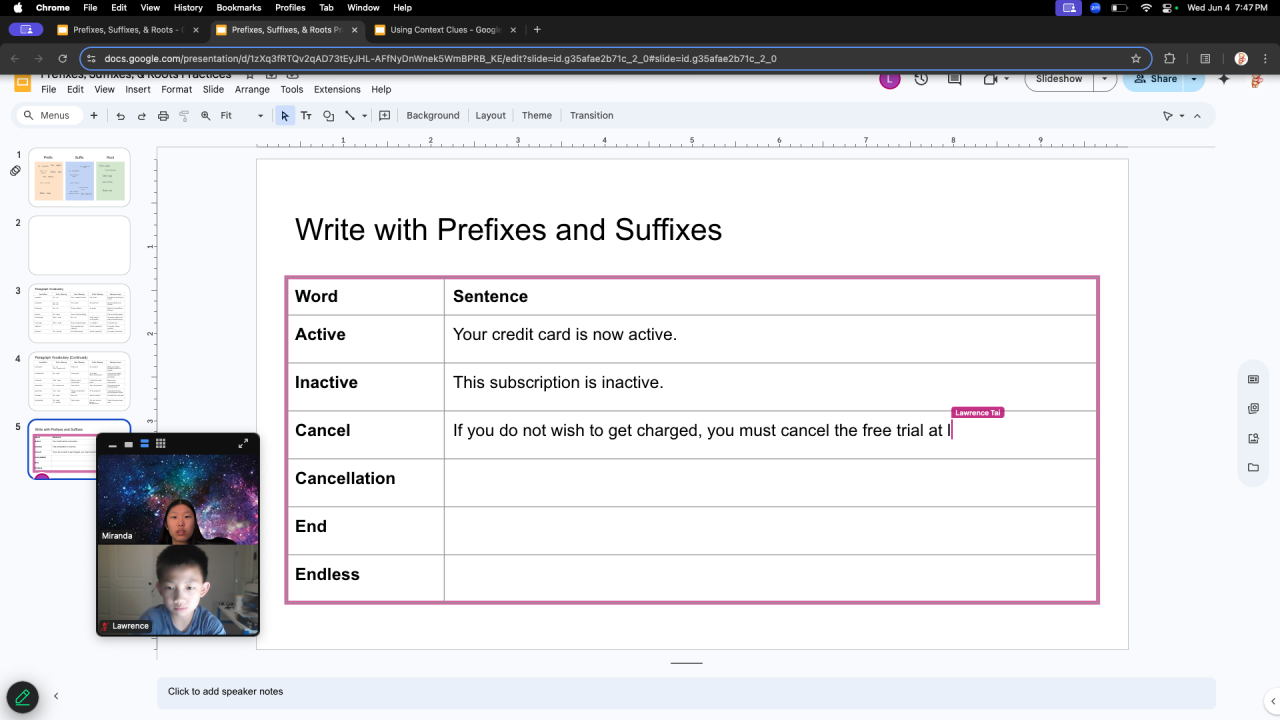Open the folder icon in right side panel

1253,468
